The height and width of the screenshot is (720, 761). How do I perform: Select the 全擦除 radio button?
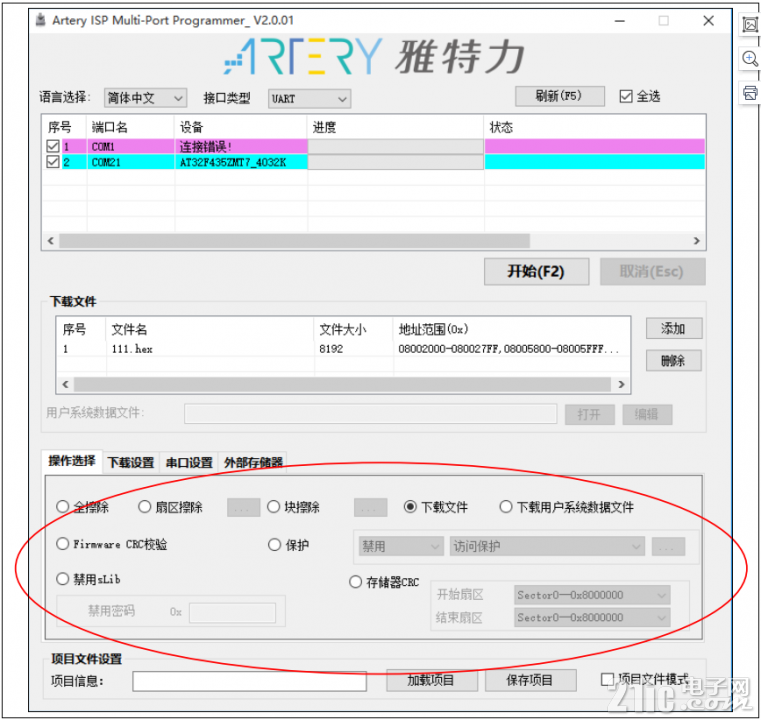[62, 507]
